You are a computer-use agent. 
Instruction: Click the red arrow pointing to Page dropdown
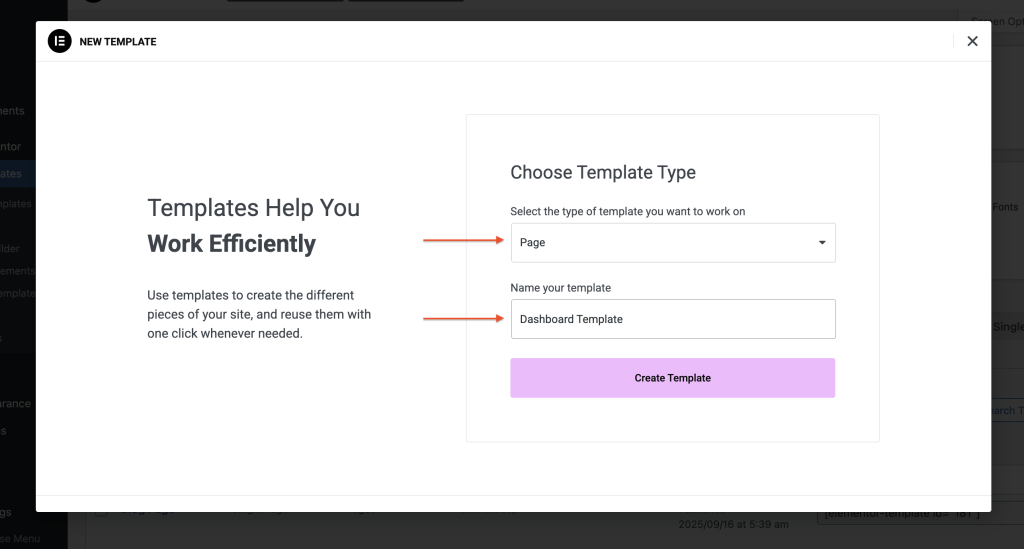click(464, 240)
